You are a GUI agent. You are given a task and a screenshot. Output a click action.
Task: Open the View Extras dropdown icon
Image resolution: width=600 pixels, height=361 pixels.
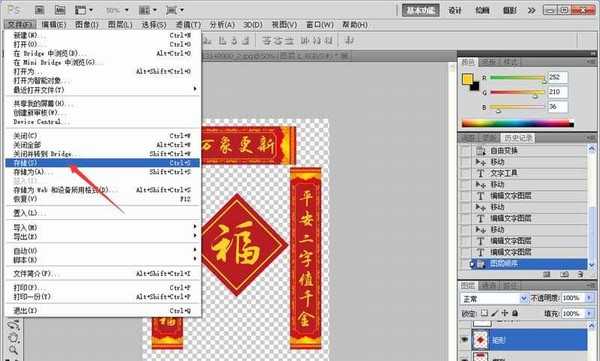(84, 10)
